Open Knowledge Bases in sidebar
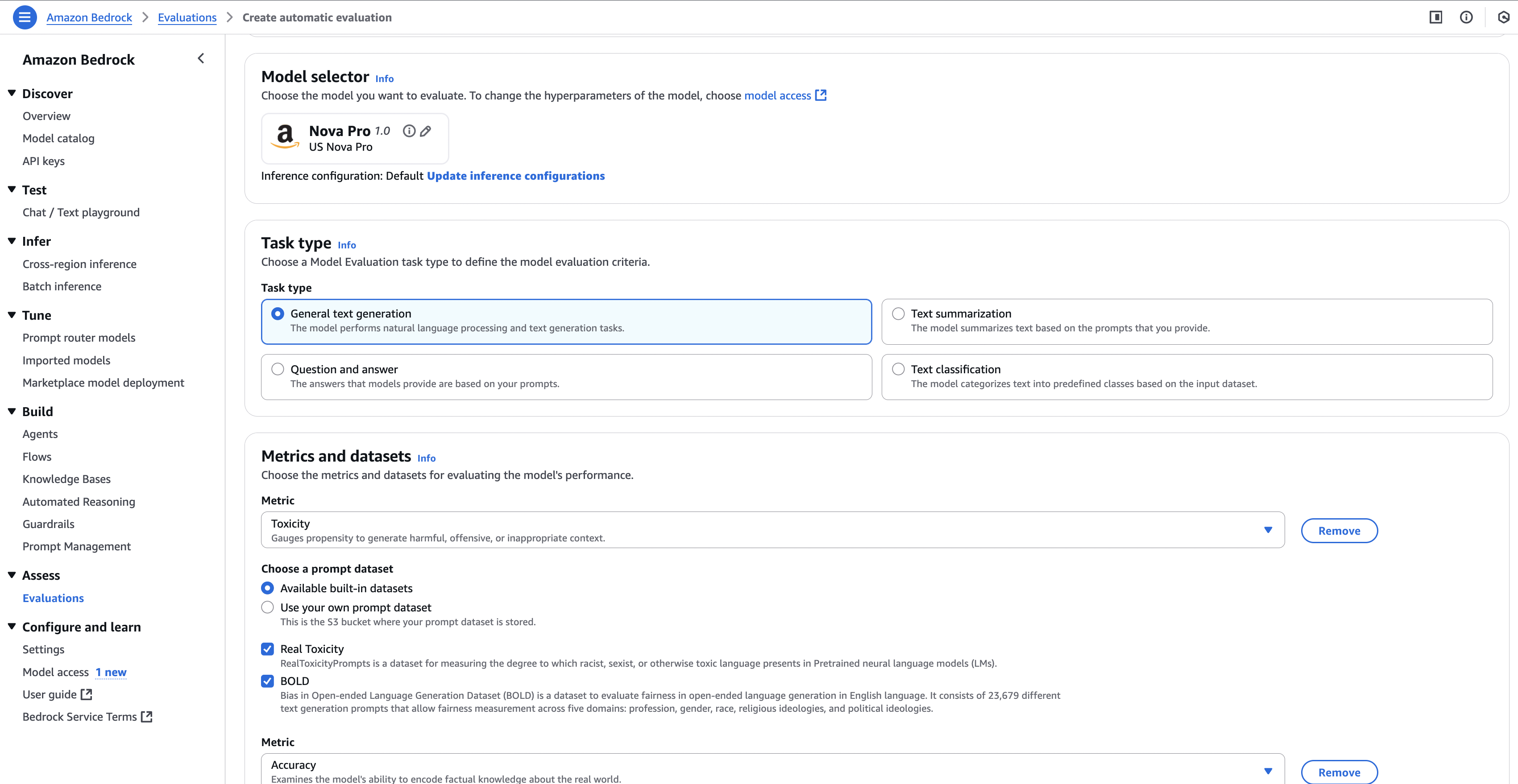 point(66,479)
